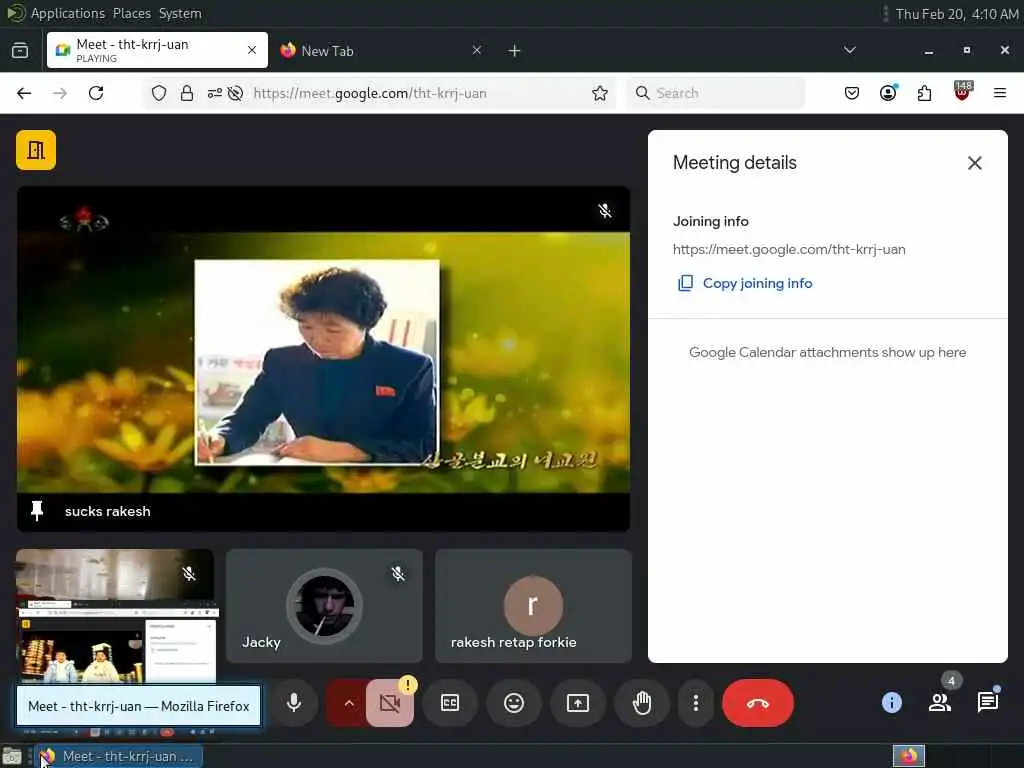The image size is (1024, 768).
Task: Show the participants people panel
Action: tap(940, 703)
